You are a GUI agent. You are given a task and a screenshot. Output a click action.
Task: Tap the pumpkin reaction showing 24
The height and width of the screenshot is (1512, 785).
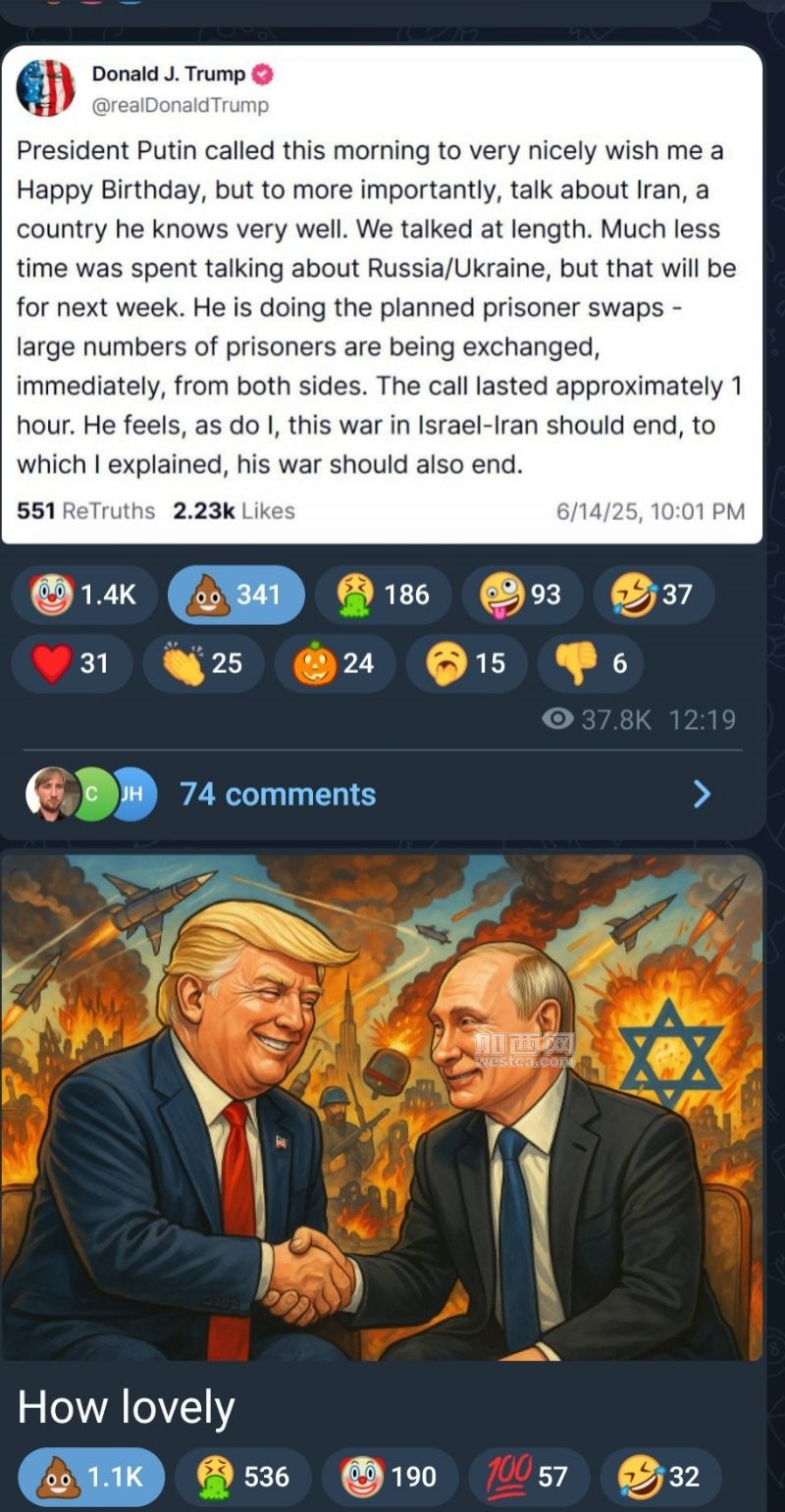point(335,663)
